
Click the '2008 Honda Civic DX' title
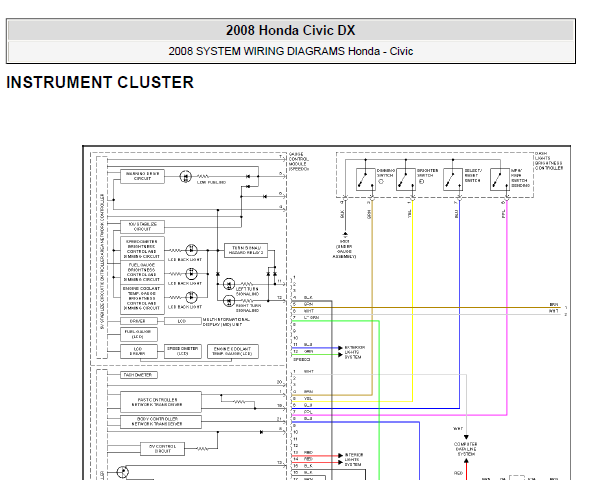pos(290,30)
